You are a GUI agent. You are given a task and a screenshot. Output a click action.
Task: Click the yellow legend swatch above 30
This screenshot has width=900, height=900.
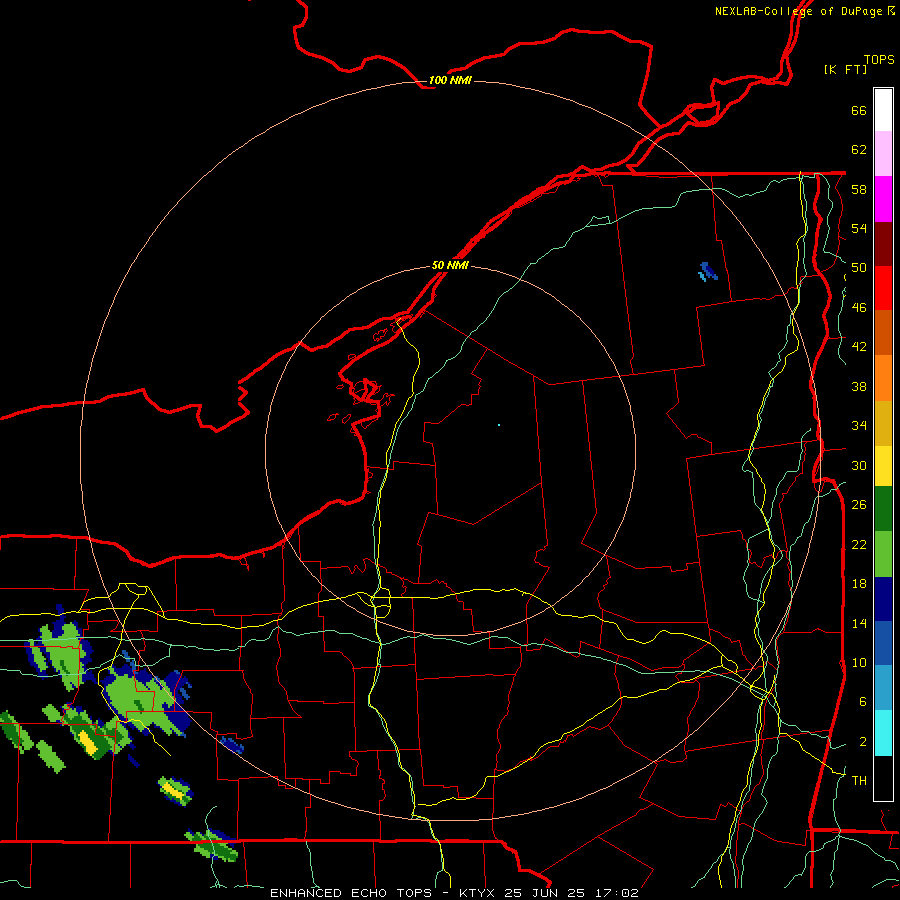tap(883, 466)
